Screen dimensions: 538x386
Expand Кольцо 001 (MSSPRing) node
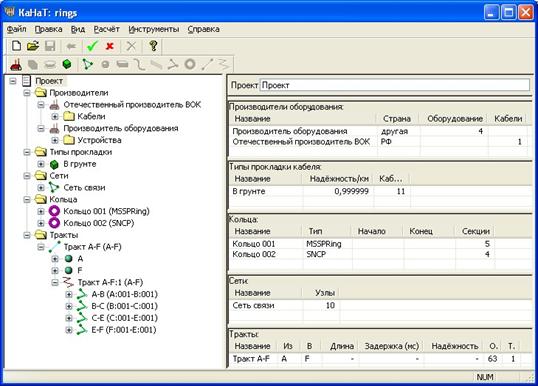click(x=41, y=211)
